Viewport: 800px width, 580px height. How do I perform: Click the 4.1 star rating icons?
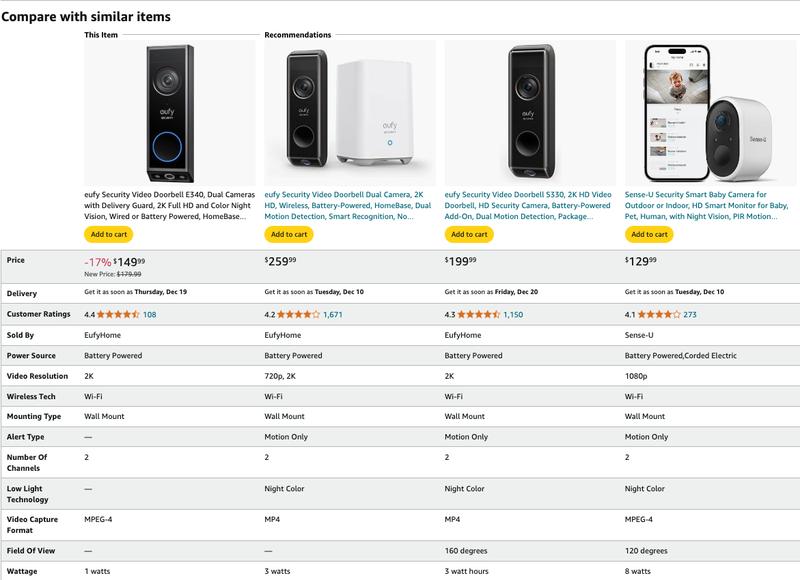point(660,314)
